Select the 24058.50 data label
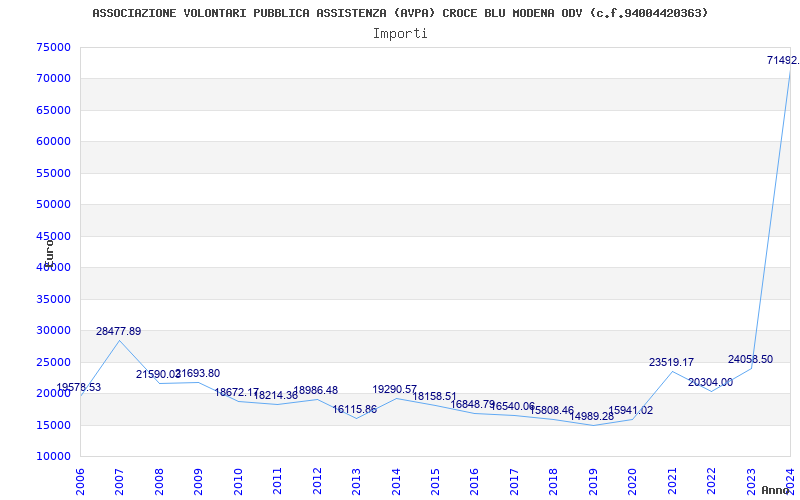 click(751, 359)
